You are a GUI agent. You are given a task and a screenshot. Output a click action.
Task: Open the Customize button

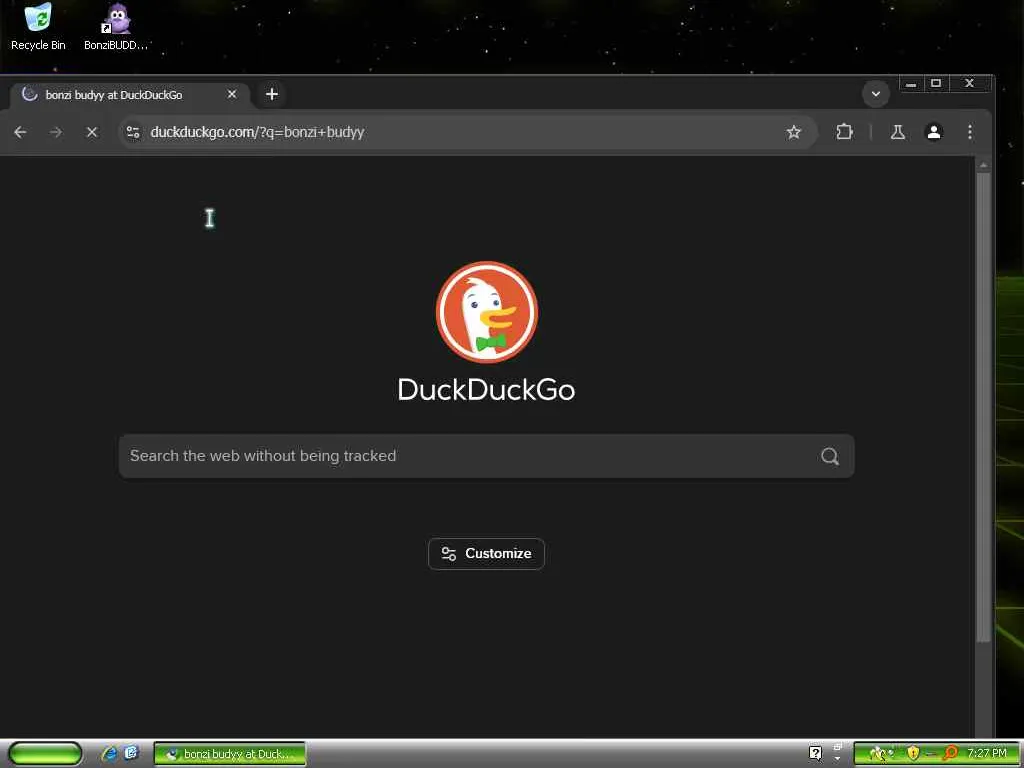pyautogui.click(x=487, y=554)
